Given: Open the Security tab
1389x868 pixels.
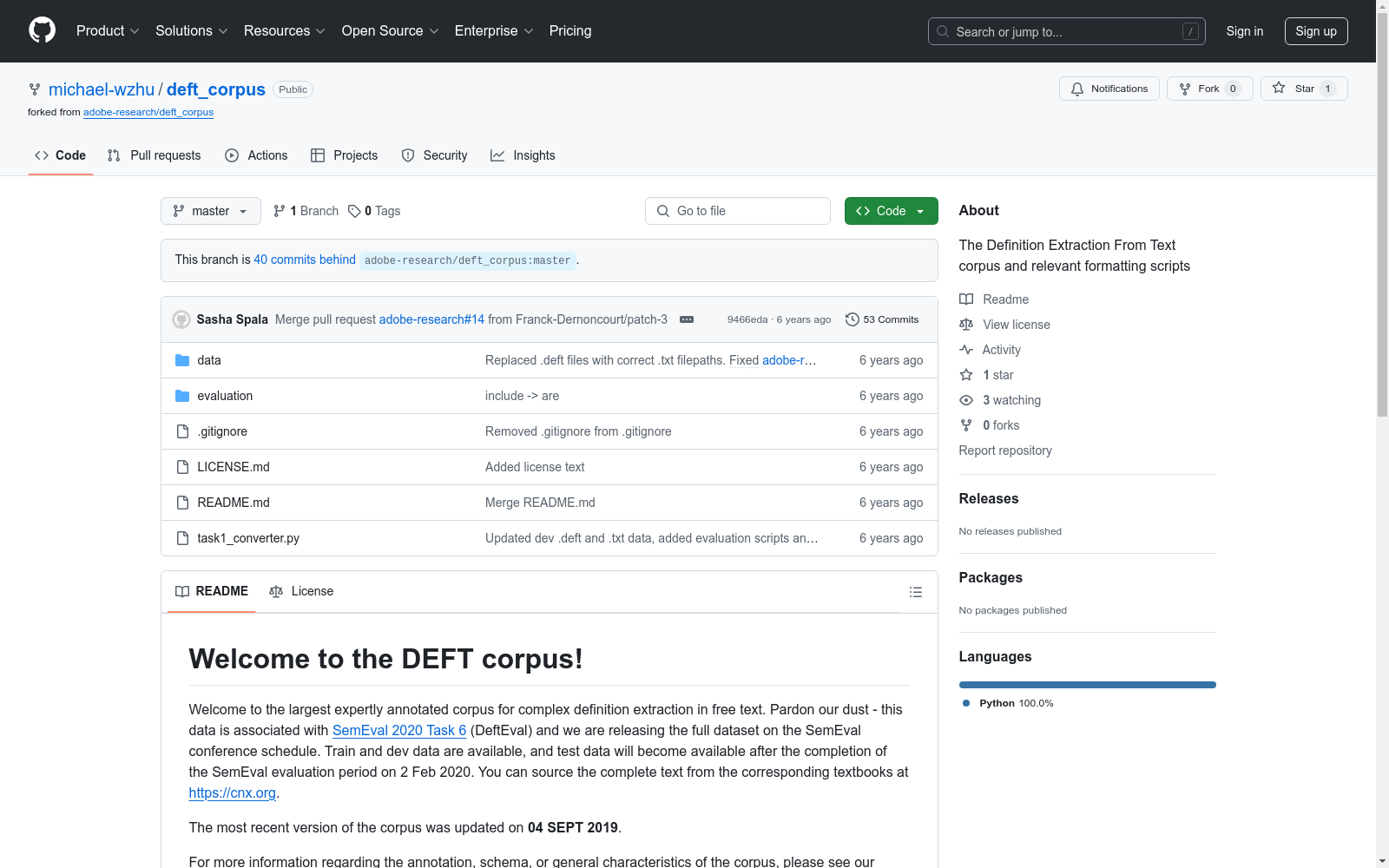Looking at the screenshot, I should 434,155.
